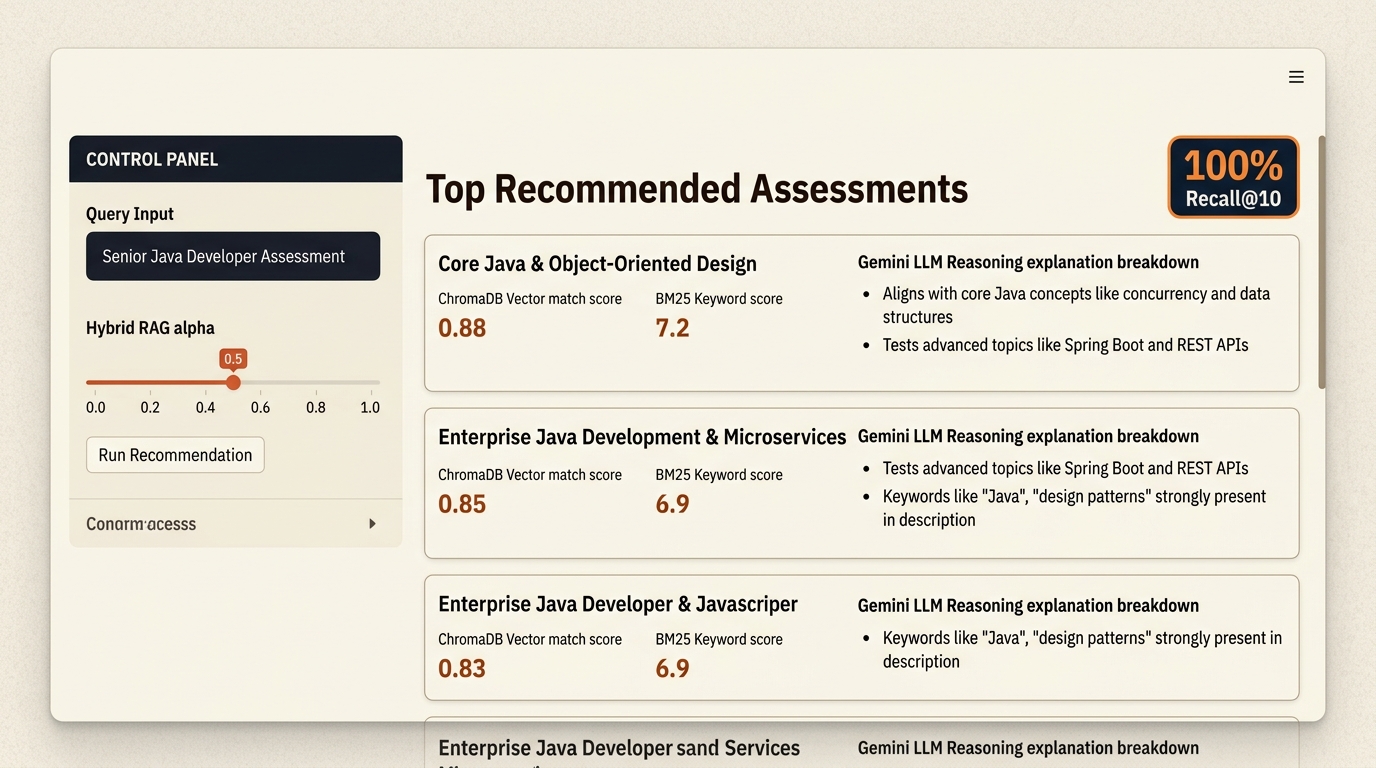Click the 0.0 slider tick label

pos(96,408)
